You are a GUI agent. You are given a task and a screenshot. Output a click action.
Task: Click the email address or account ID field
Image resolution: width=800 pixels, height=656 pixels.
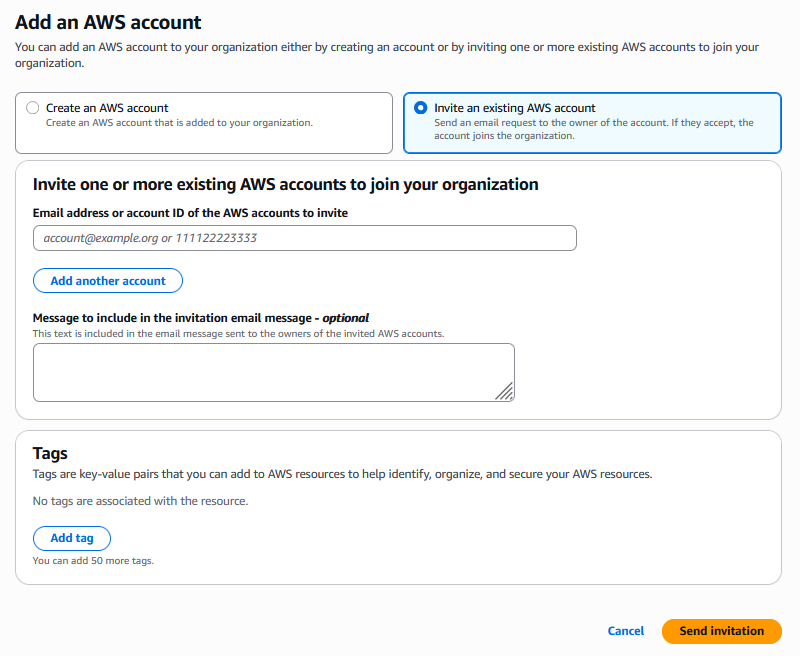coord(305,238)
